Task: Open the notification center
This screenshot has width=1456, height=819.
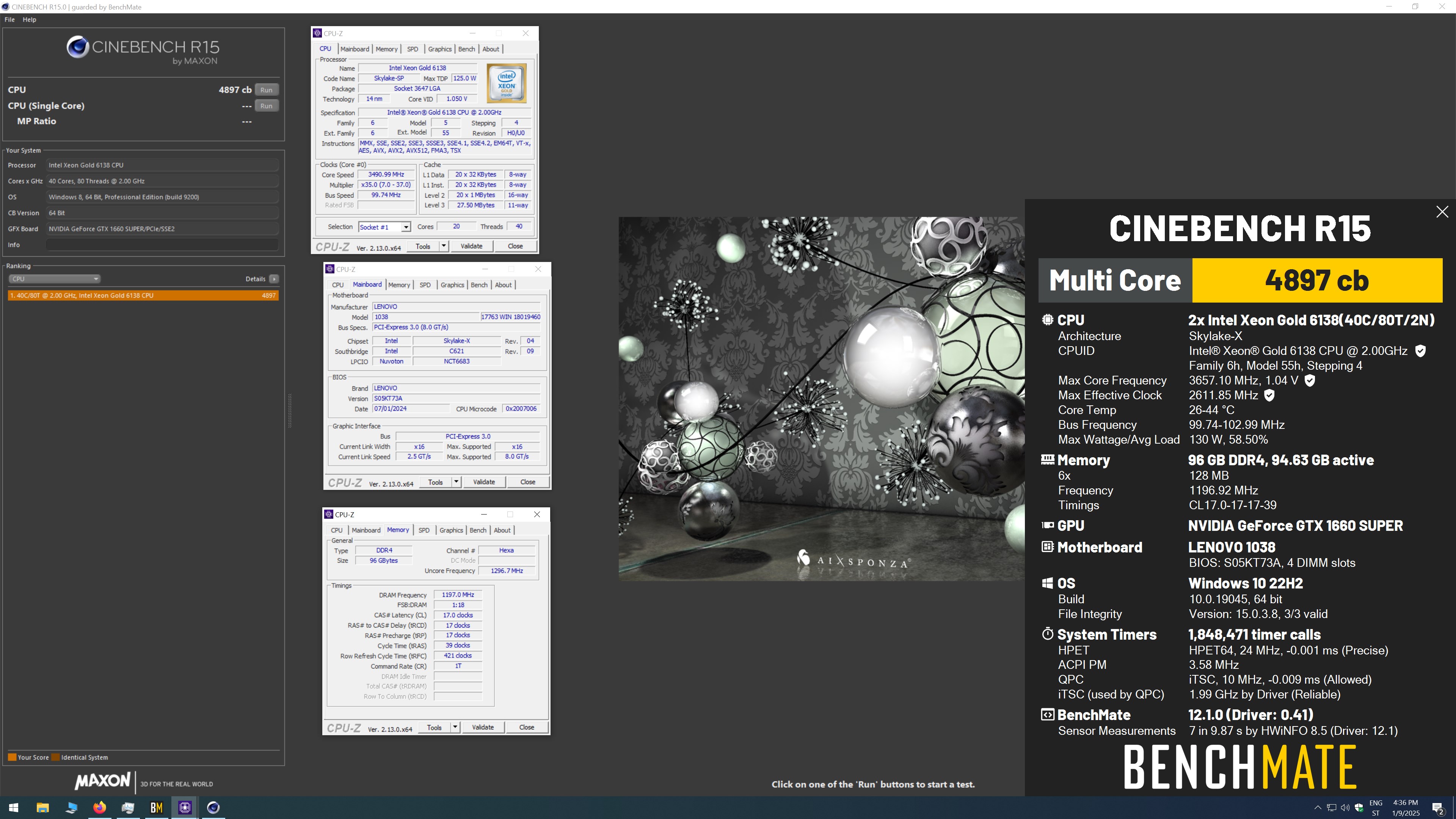Action: [1438, 808]
